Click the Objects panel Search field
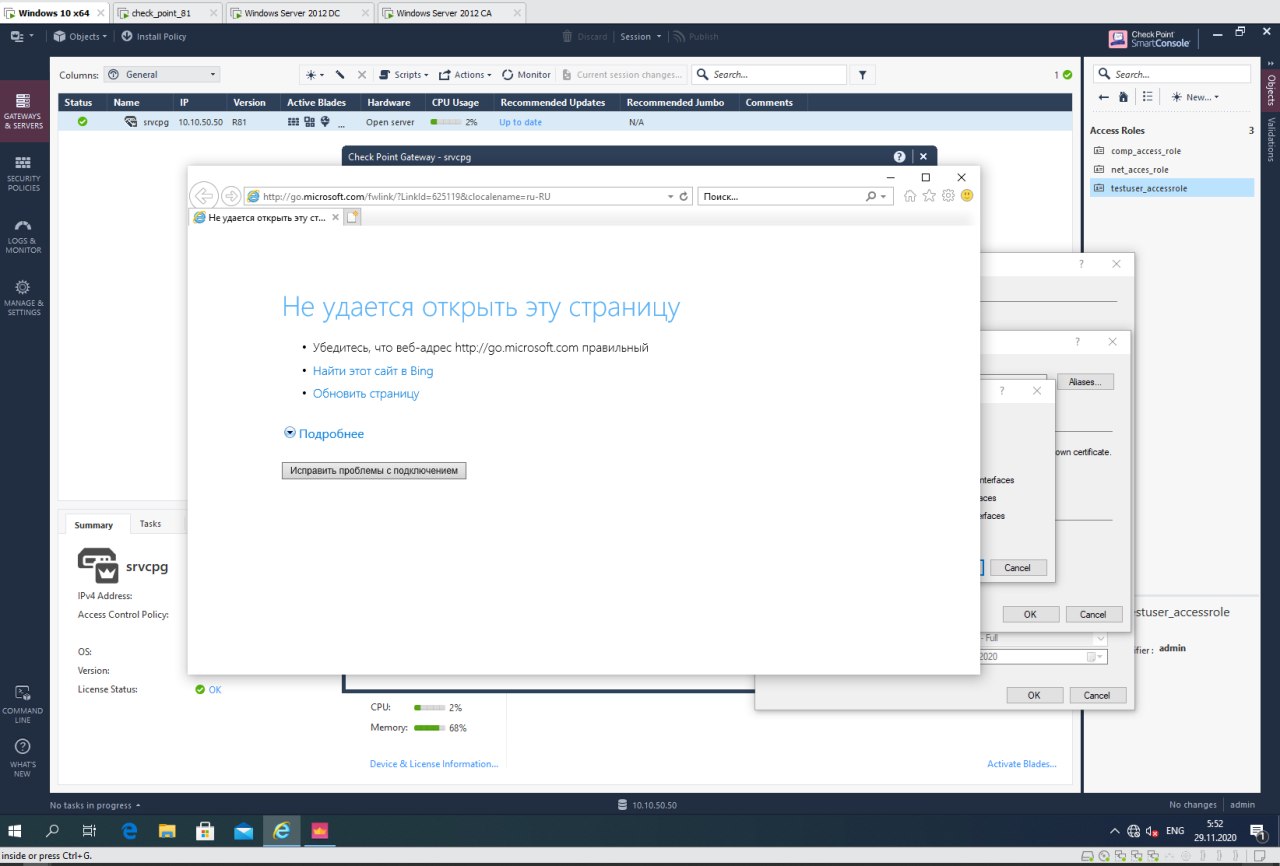Image resolution: width=1280 pixels, height=866 pixels. [x=1172, y=74]
